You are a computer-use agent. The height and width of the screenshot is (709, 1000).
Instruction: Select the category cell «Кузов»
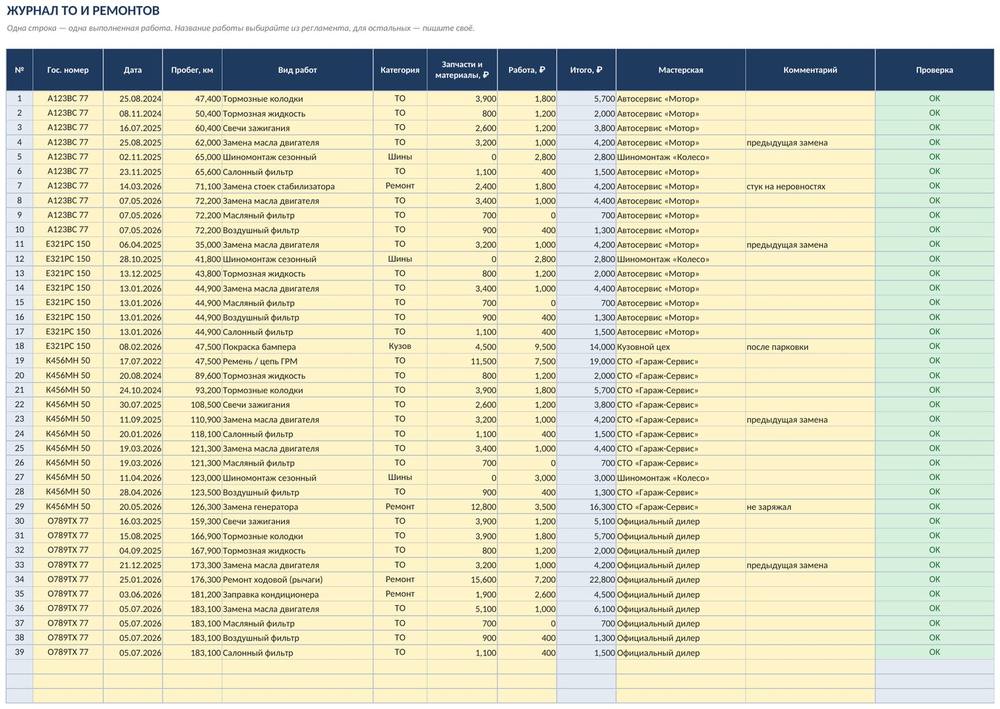point(400,346)
